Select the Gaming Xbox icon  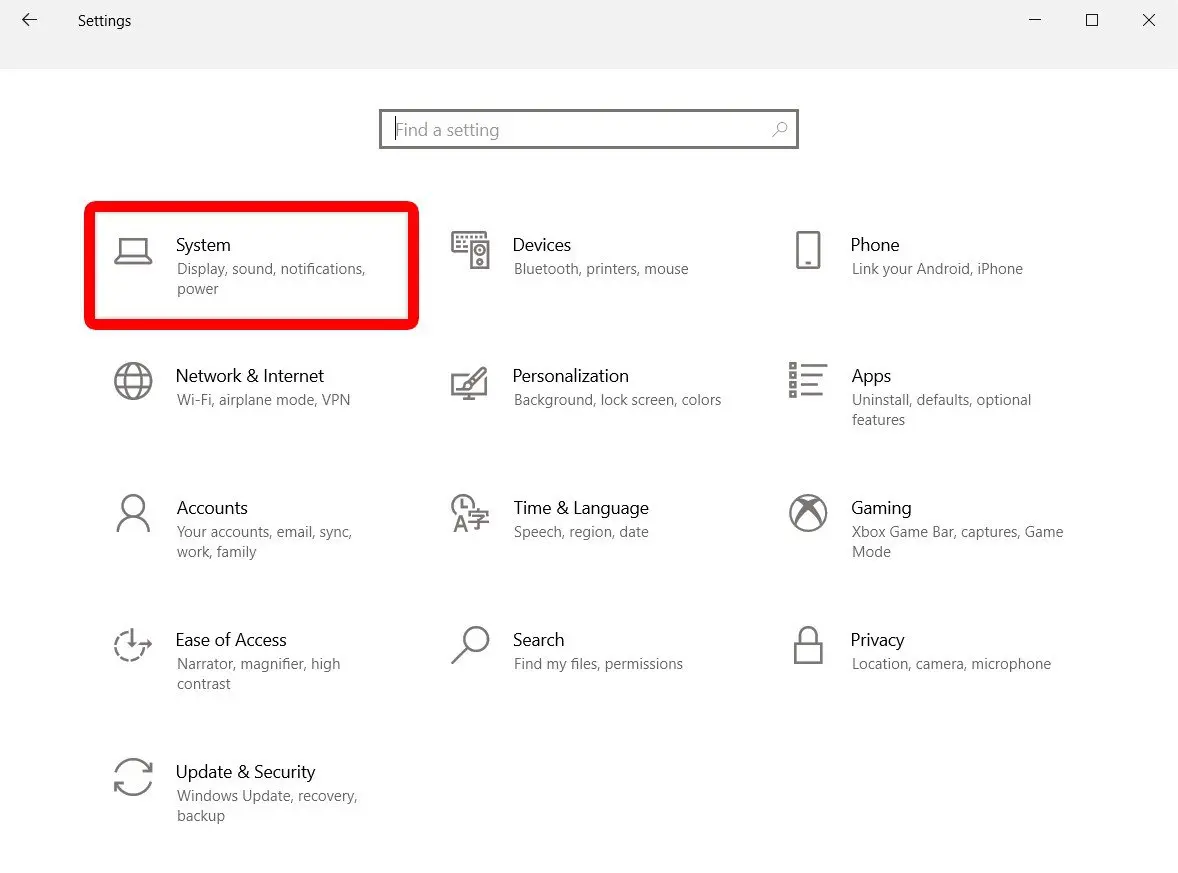808,514
